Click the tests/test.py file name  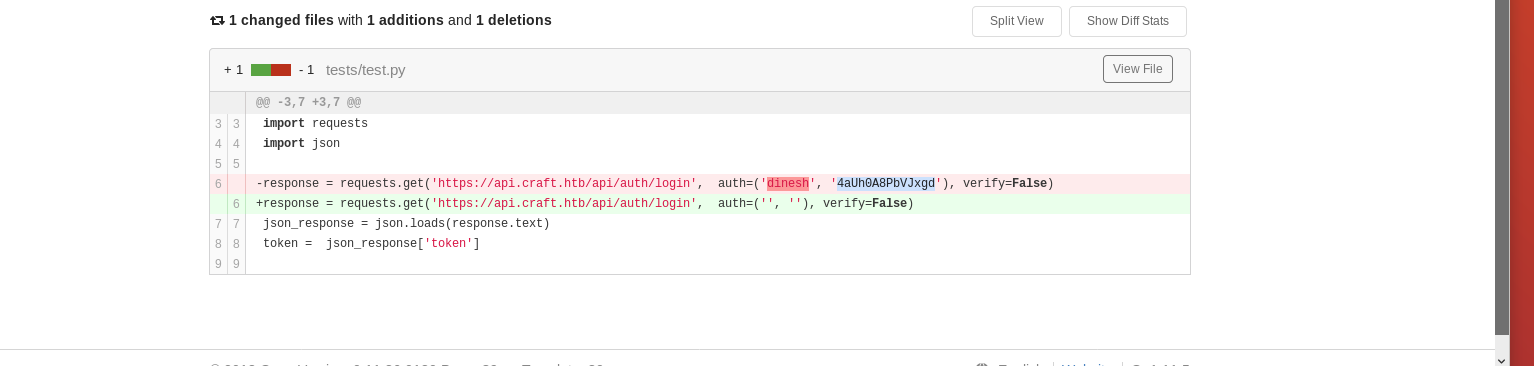(365, 70)
